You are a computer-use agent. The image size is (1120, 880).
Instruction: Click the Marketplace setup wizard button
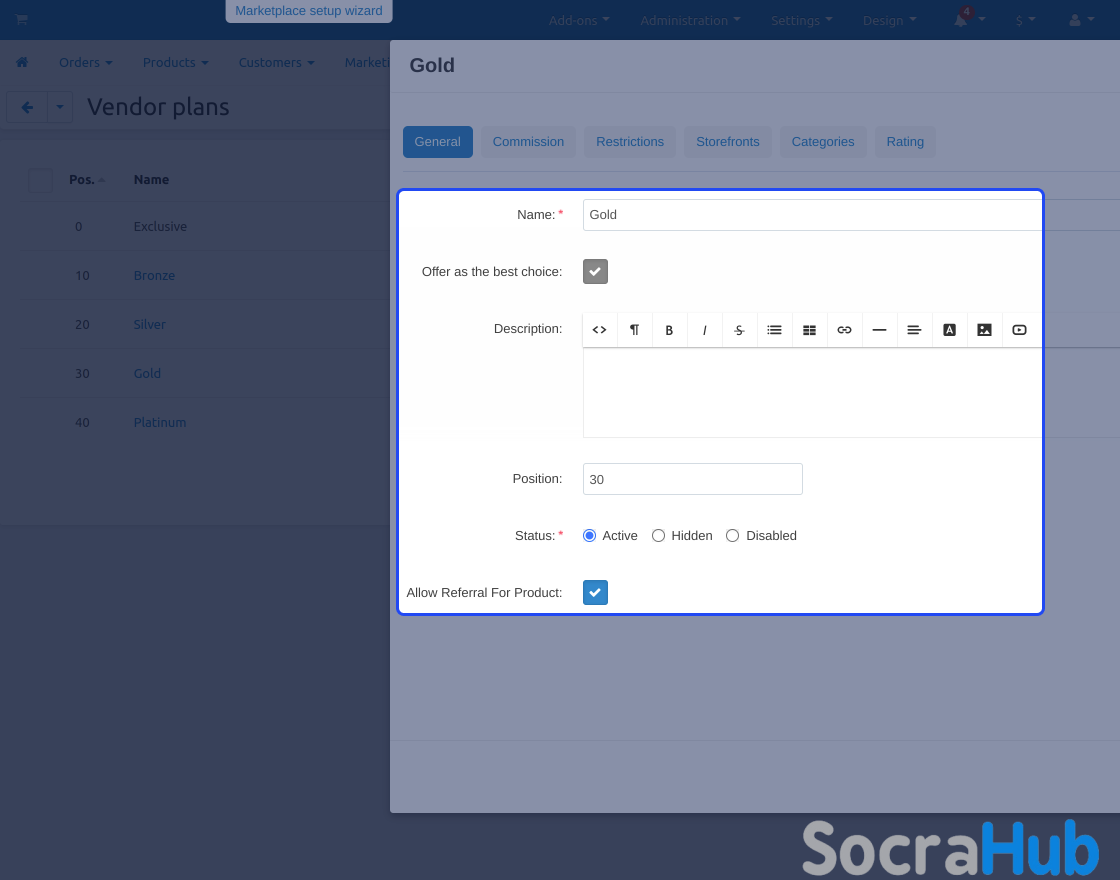click(x=308, y=11)
